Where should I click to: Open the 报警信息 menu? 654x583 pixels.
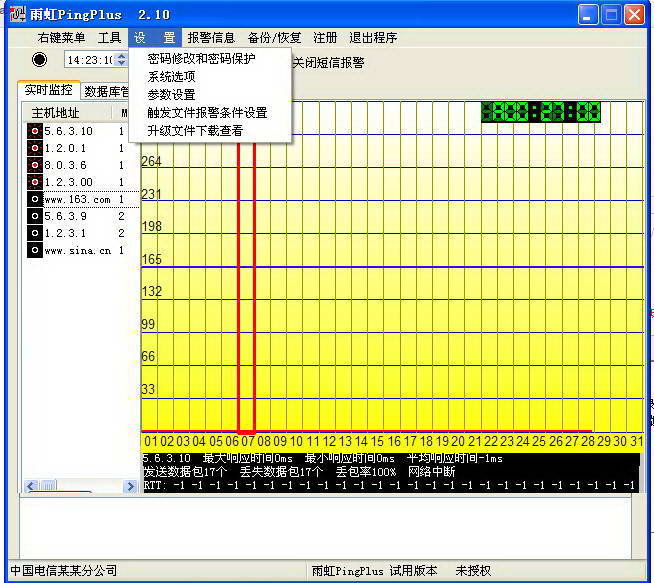tap(211, 38)
